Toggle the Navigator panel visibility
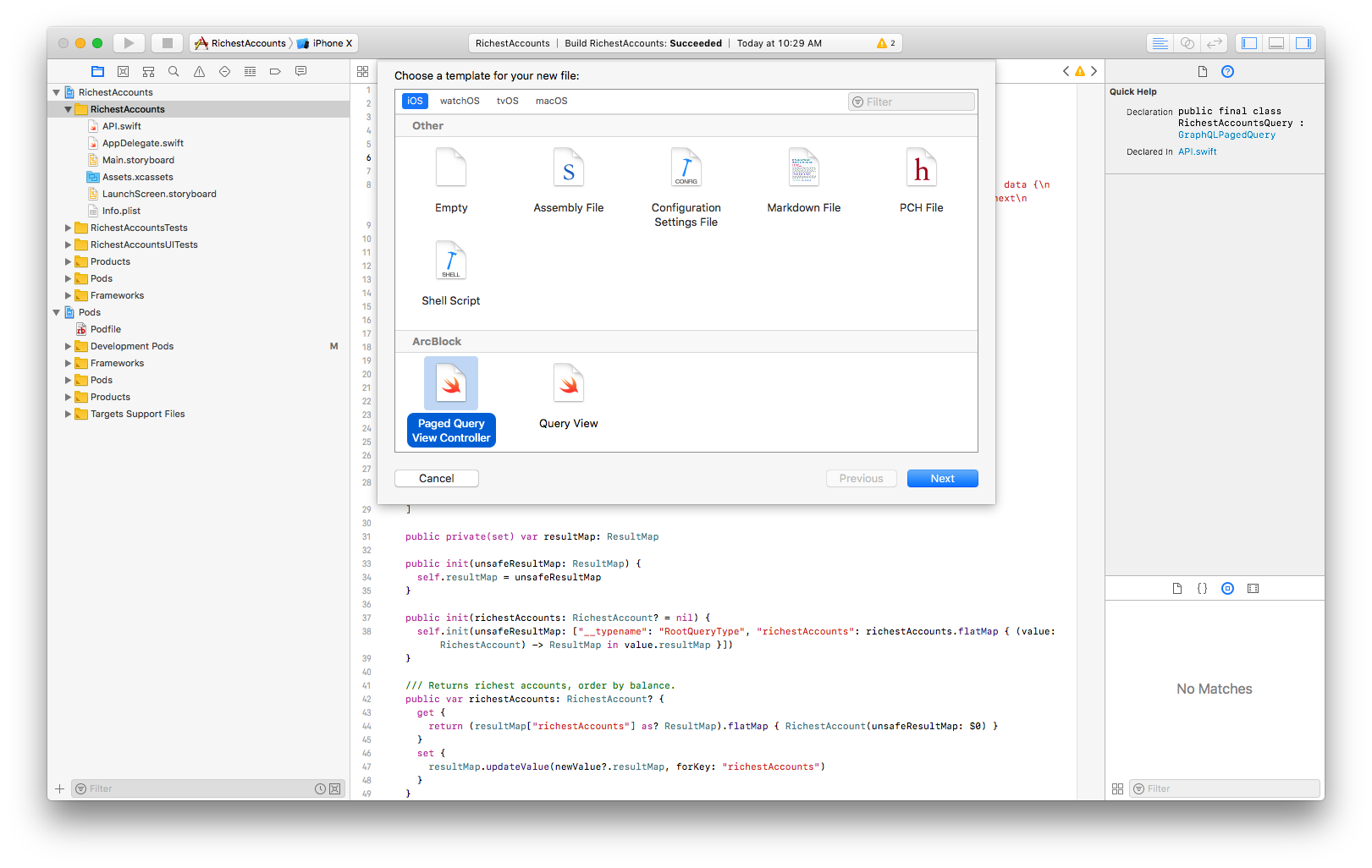1372x868 pixels. pos(1249,43)
